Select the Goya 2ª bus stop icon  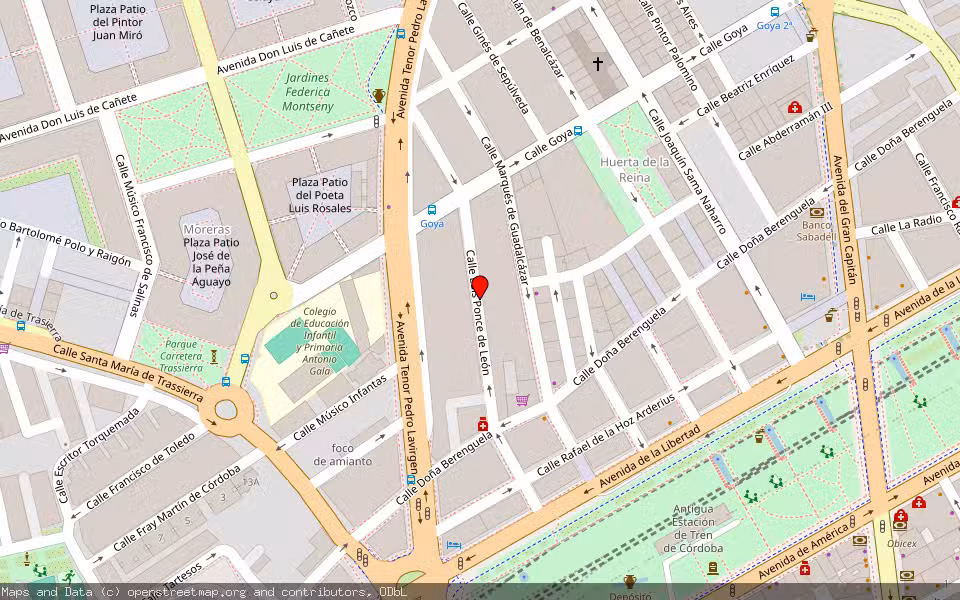tap(774, 12)
